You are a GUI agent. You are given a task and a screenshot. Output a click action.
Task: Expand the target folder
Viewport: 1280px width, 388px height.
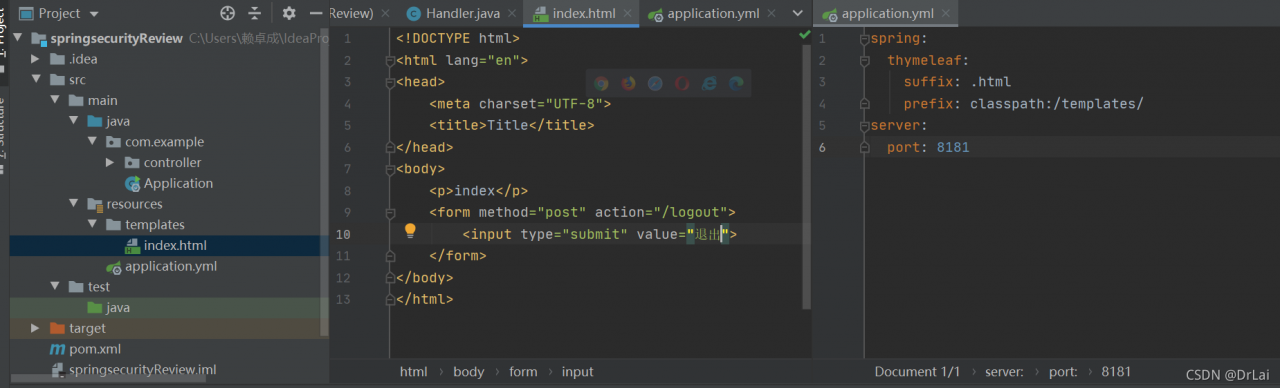pos(35,328)
